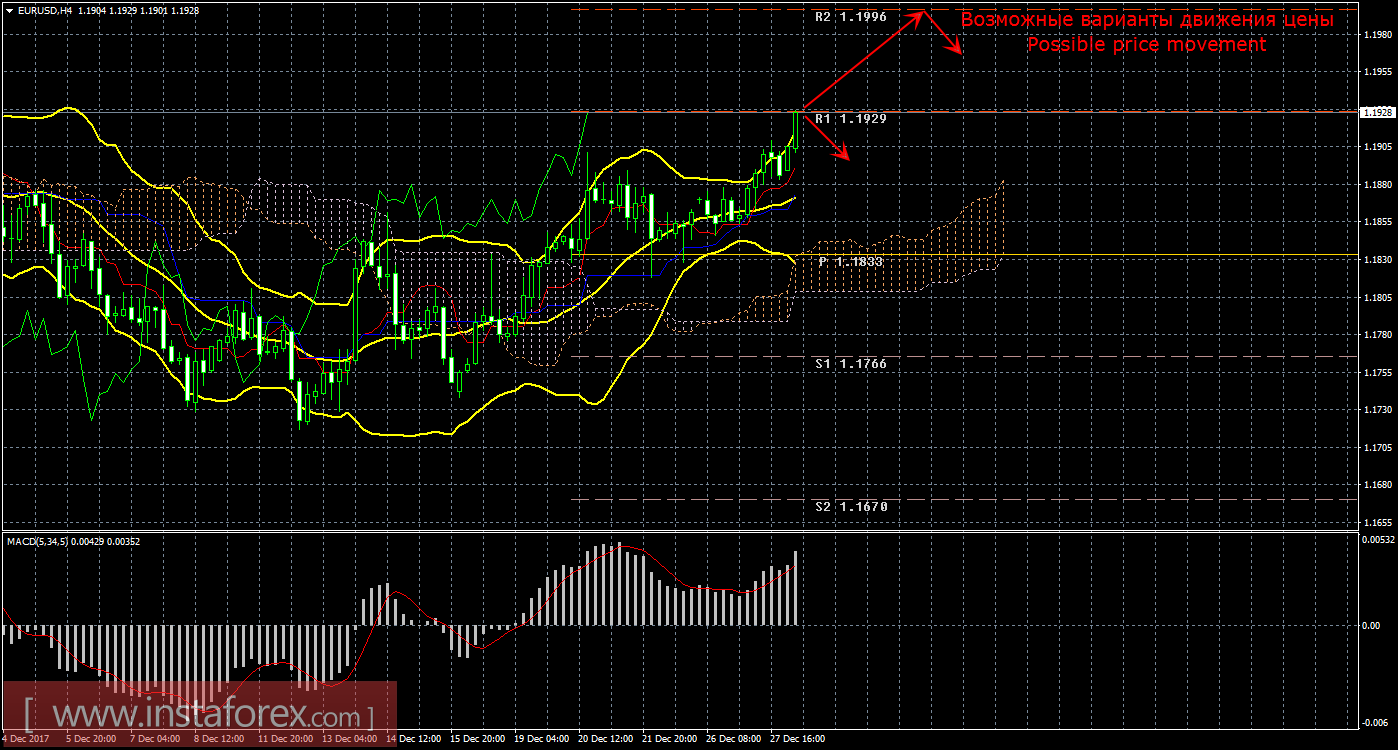Click the 19 Dec 04:00 time label
The height and width of the screenshot is (750, 1398).
[x=542, y=739]
